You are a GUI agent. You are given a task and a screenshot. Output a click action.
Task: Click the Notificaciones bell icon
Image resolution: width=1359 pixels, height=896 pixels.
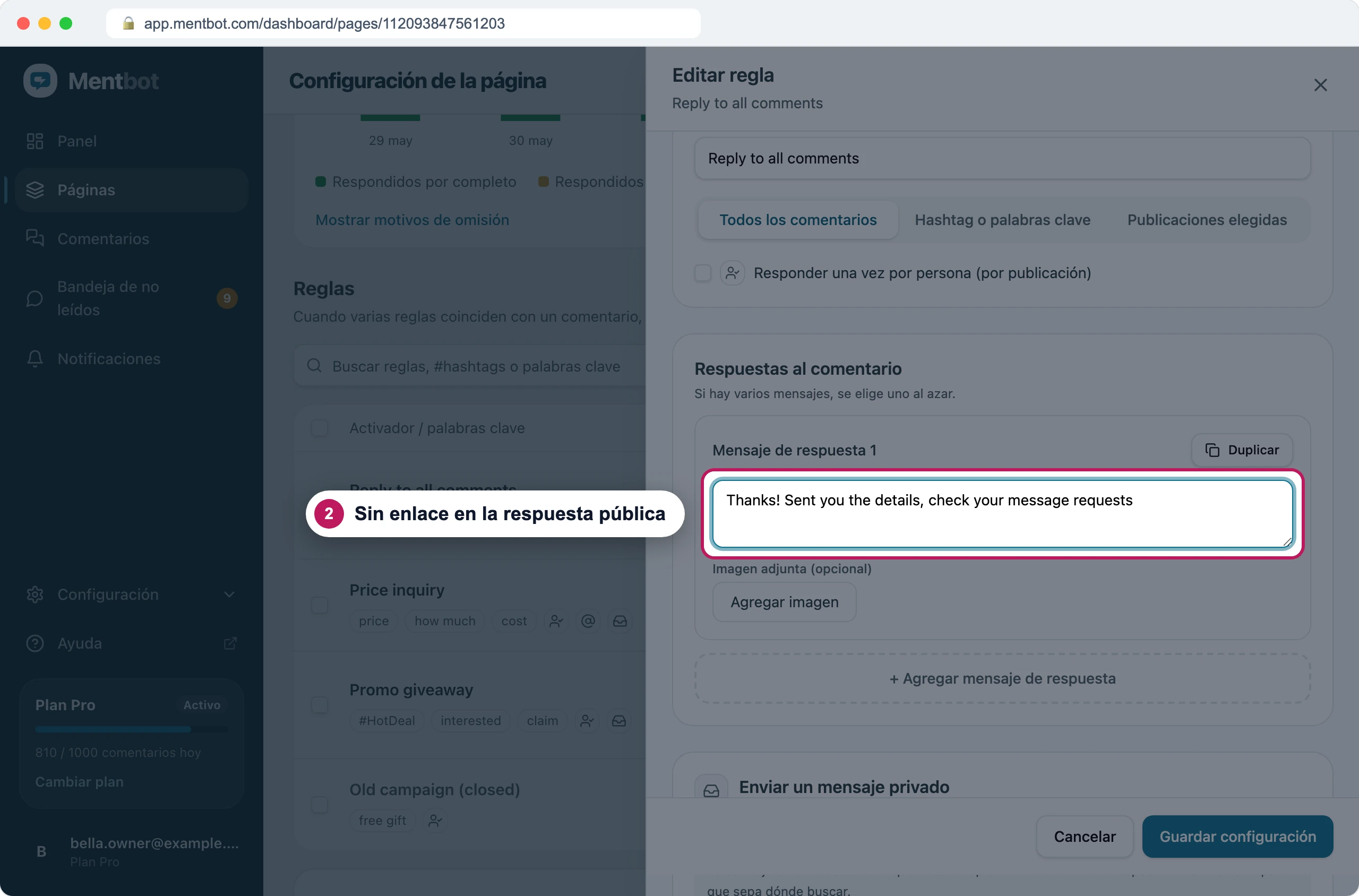[x=35, y=358]
